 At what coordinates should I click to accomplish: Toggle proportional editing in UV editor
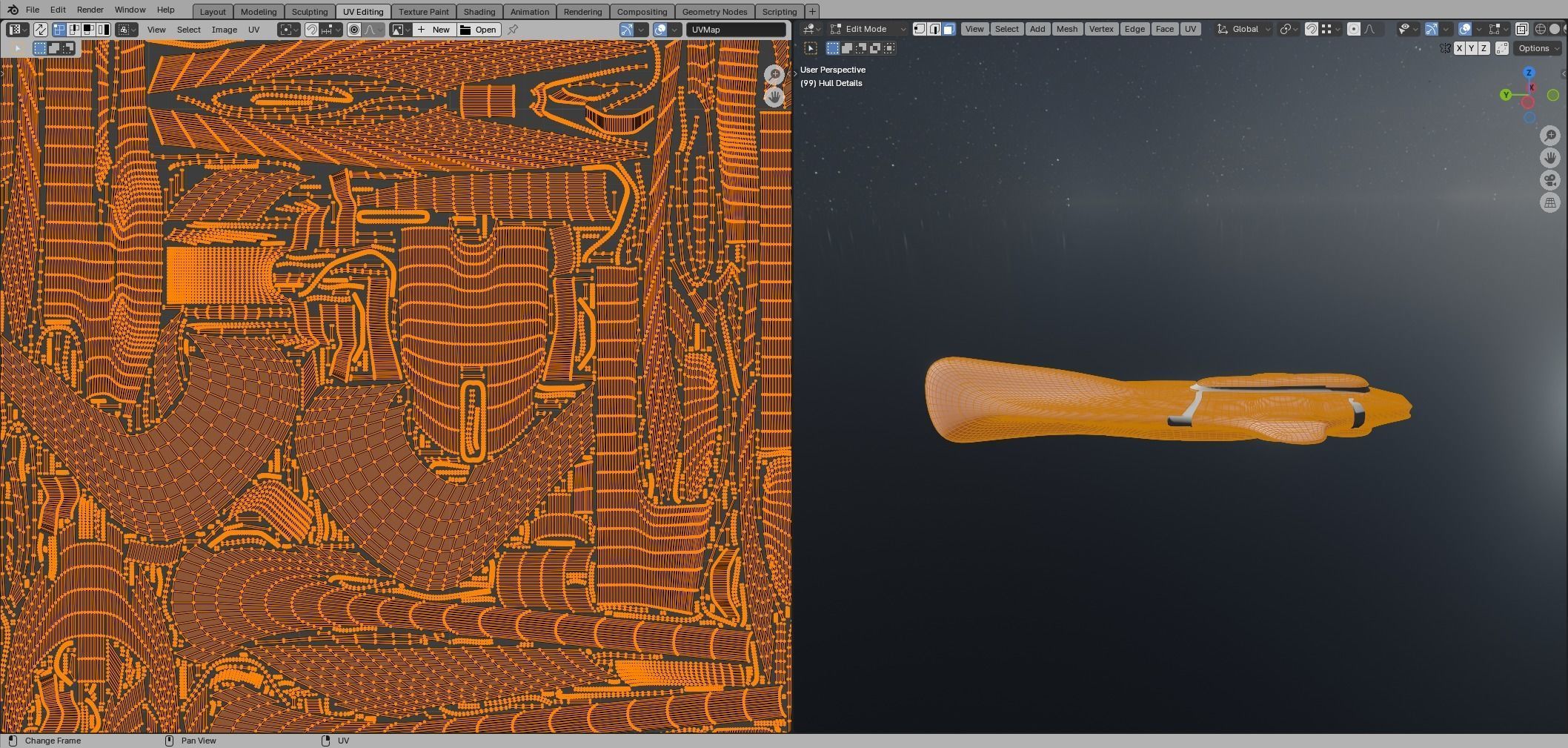click(x=354, y=30)
